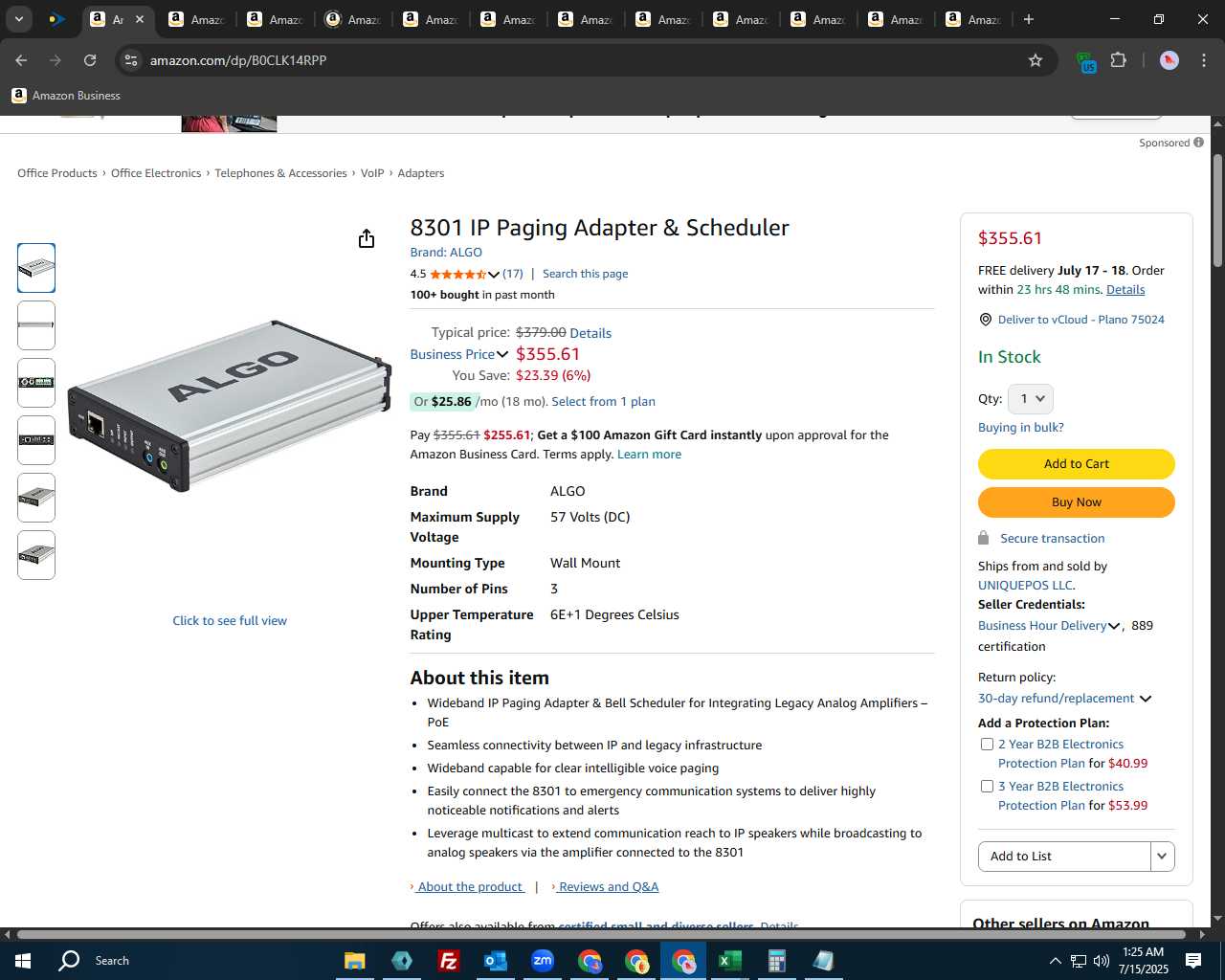Open the Windows Start menu
The height and width of the screenshot is (980, 1225).
23,961
